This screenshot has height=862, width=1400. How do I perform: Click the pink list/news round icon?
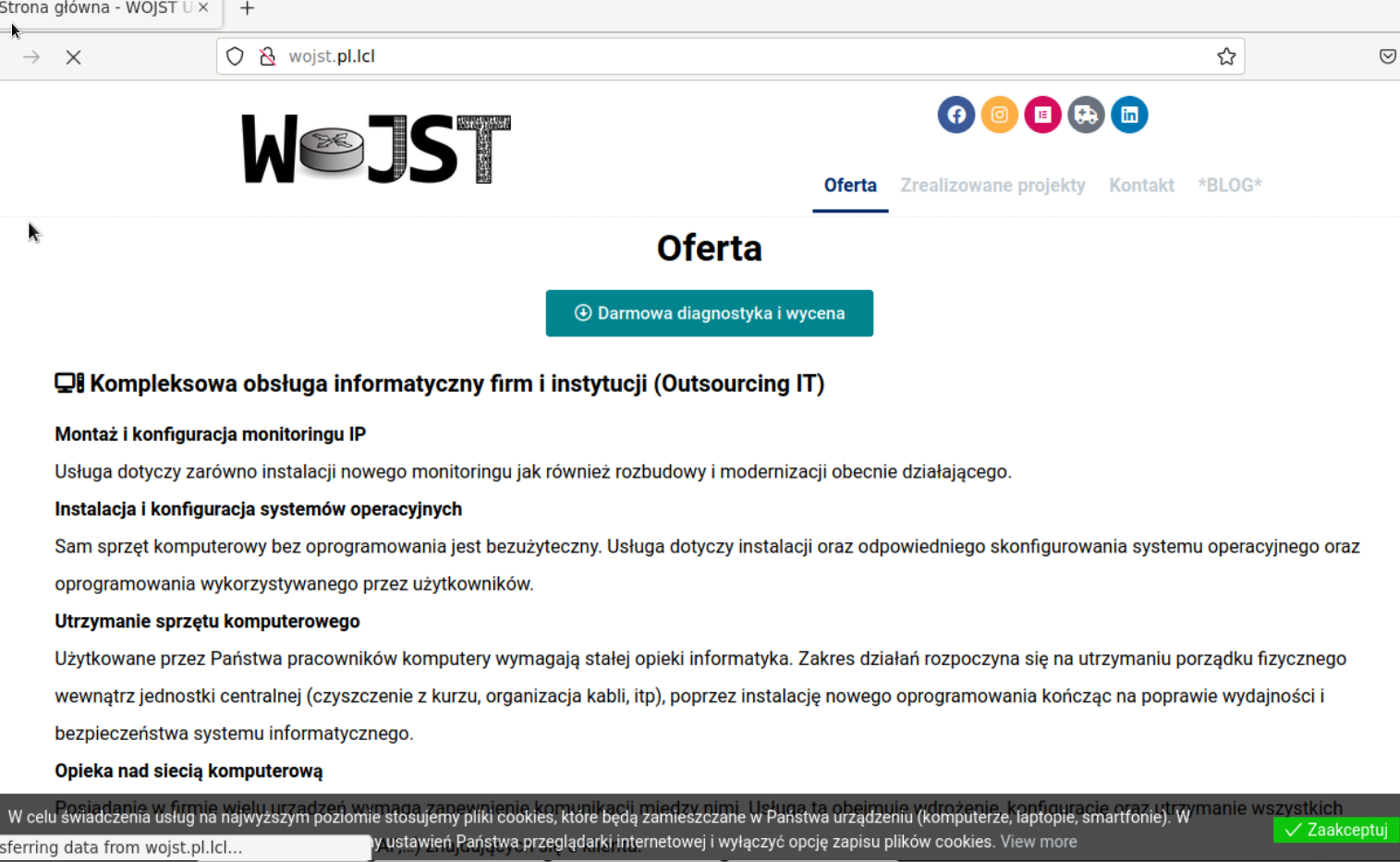(1042, 115)
